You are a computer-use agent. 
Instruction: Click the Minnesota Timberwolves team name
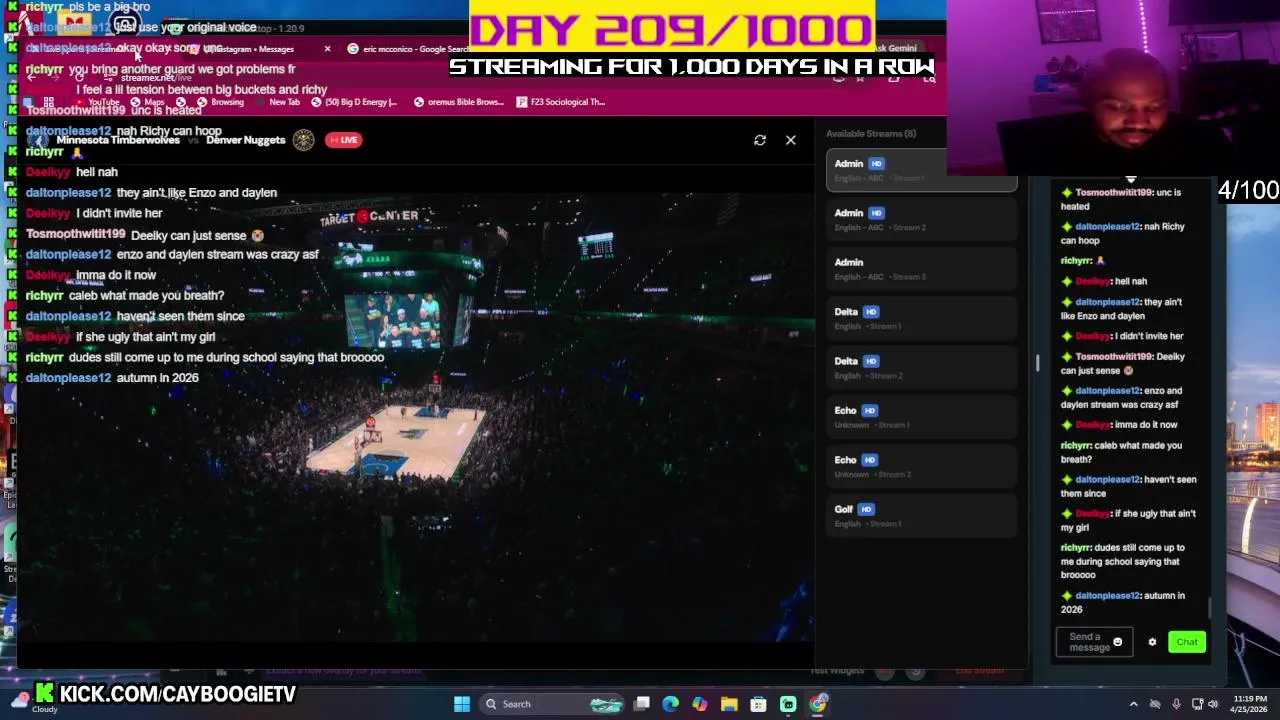tap(118, 140)
